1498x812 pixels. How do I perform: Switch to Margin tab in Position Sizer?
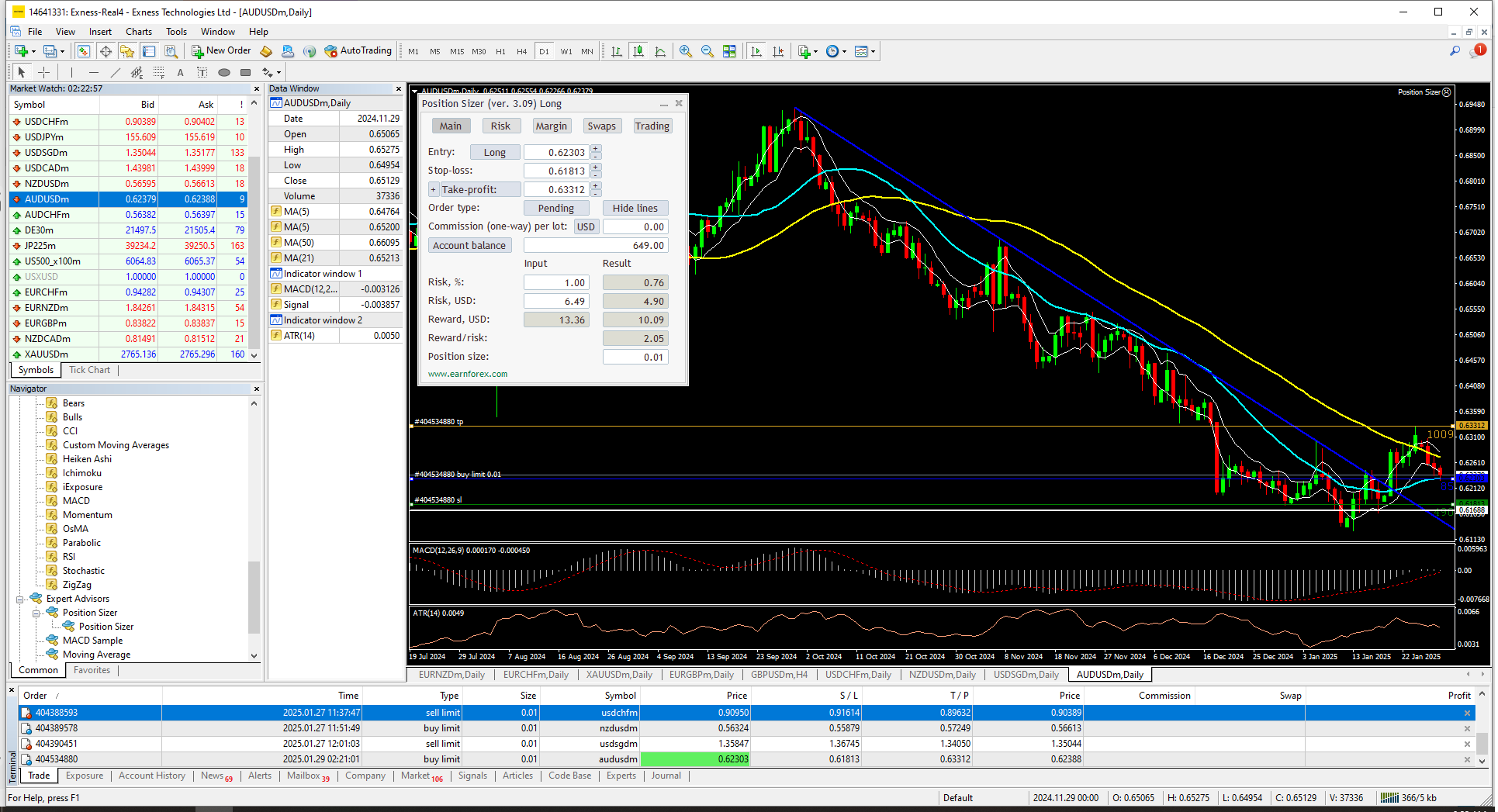[552, 126]
